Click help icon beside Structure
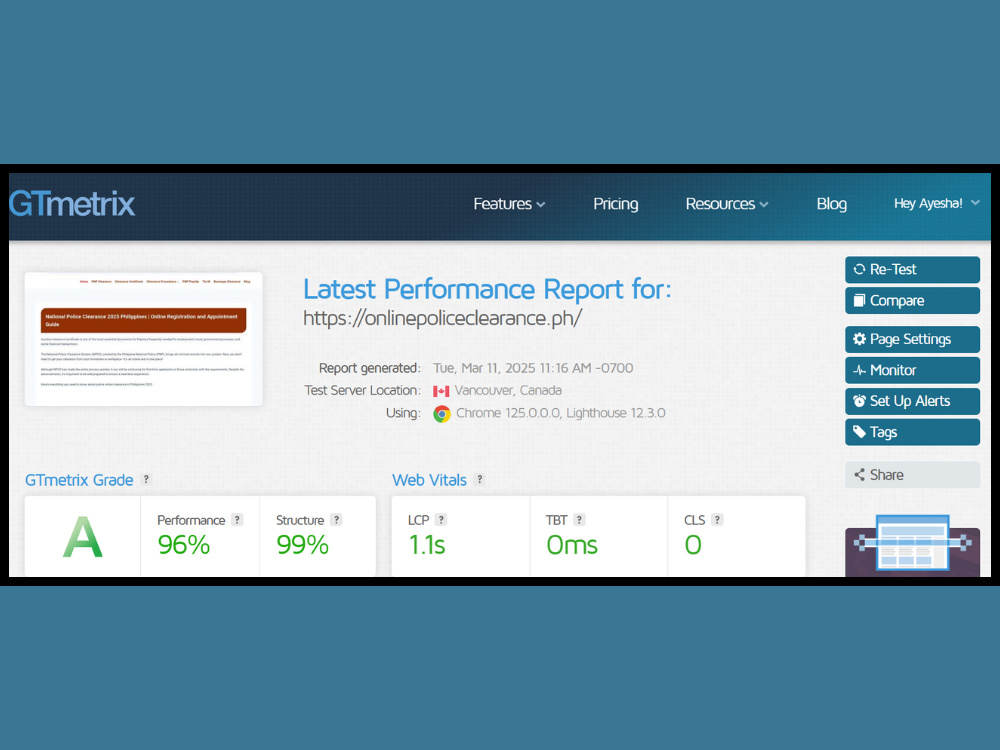Image resolution: width=1000 pixels, height=750 pixels. (336, 520)
